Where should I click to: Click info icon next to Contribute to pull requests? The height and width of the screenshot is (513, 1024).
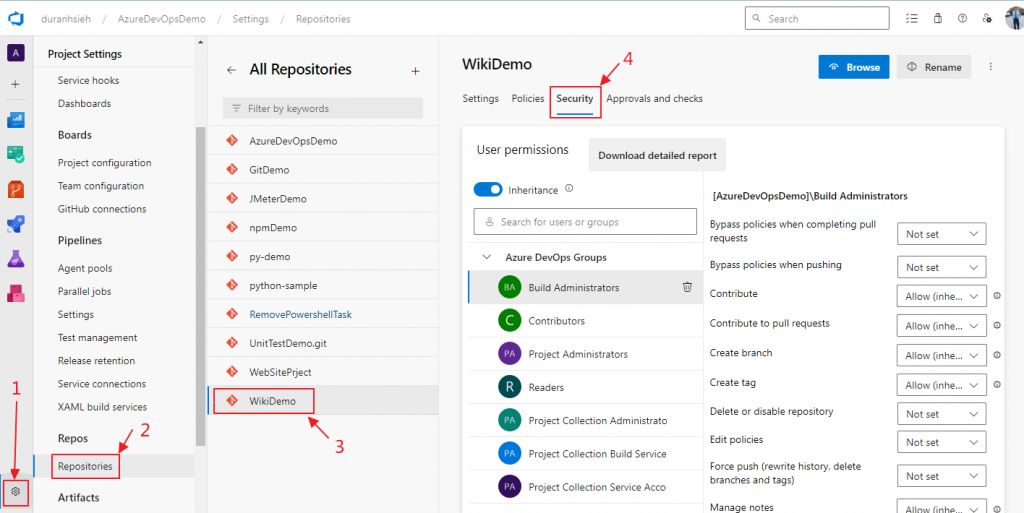(997, 325)
